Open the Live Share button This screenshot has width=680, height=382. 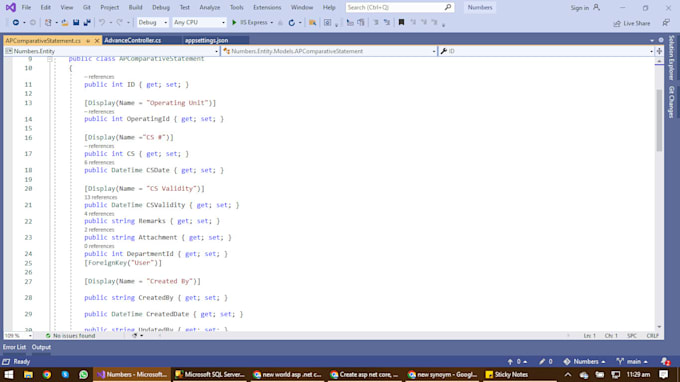[632, 23]
